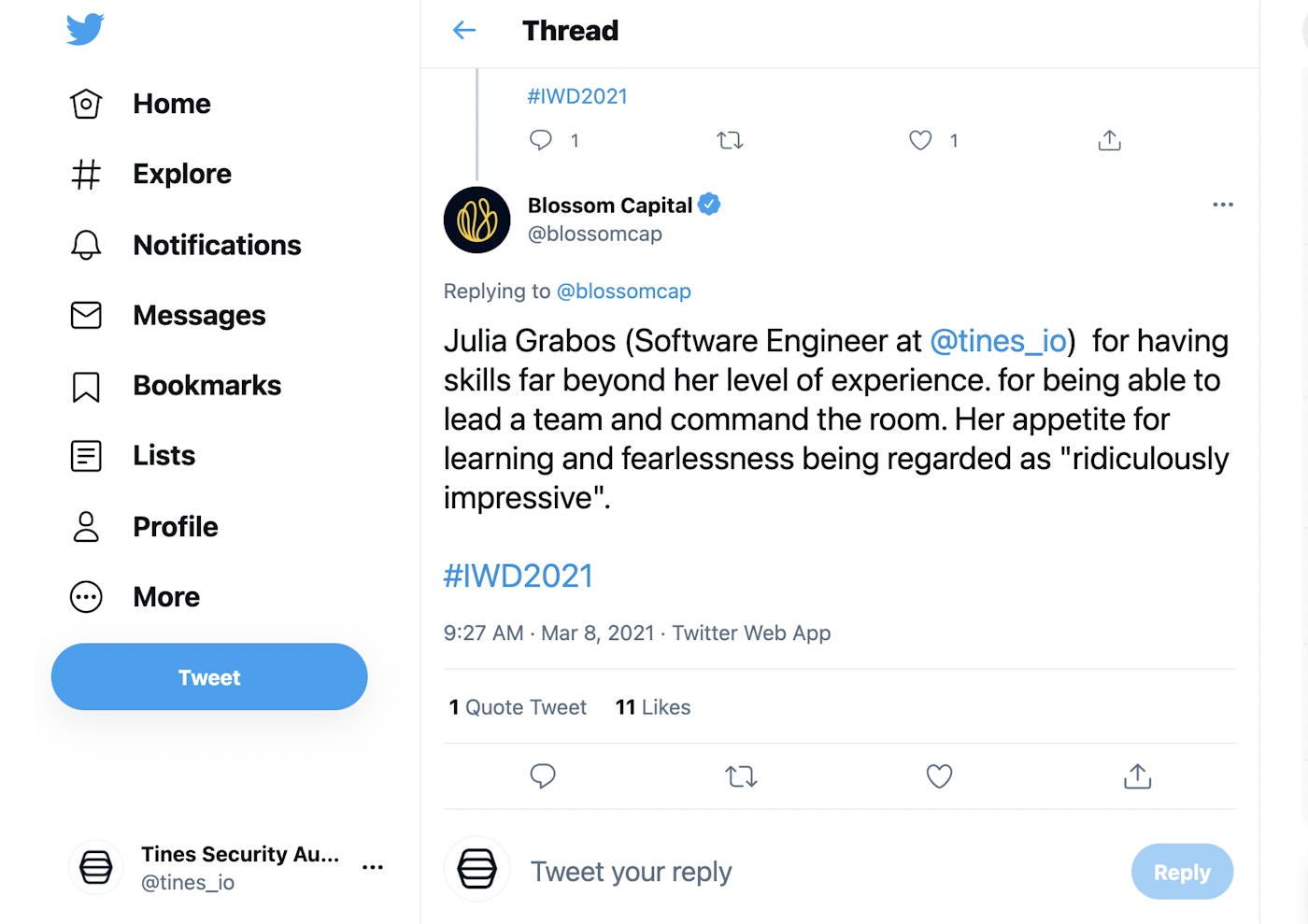Share the Blossom Capital tweet
Screen dimensions: 1308x924
pos(1137,776)
